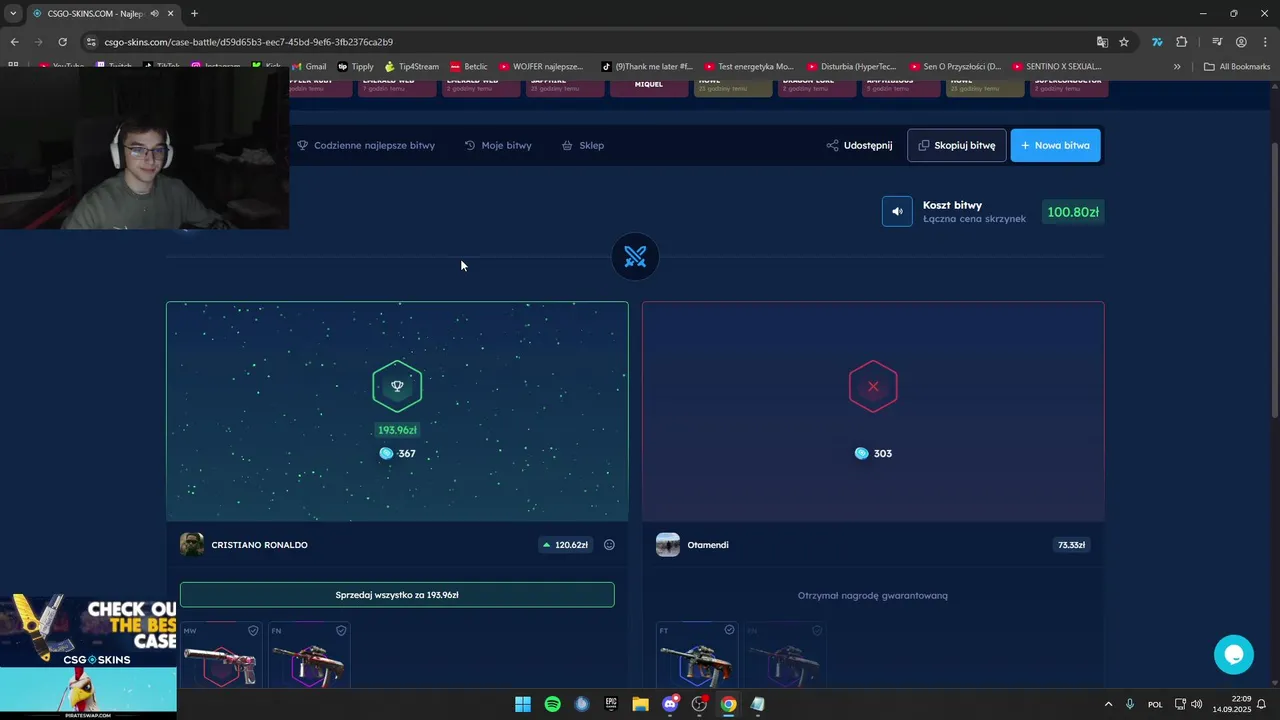Click the page vertical scrollbar
Screen dimensions: 1280x720
coord(1274,280)
